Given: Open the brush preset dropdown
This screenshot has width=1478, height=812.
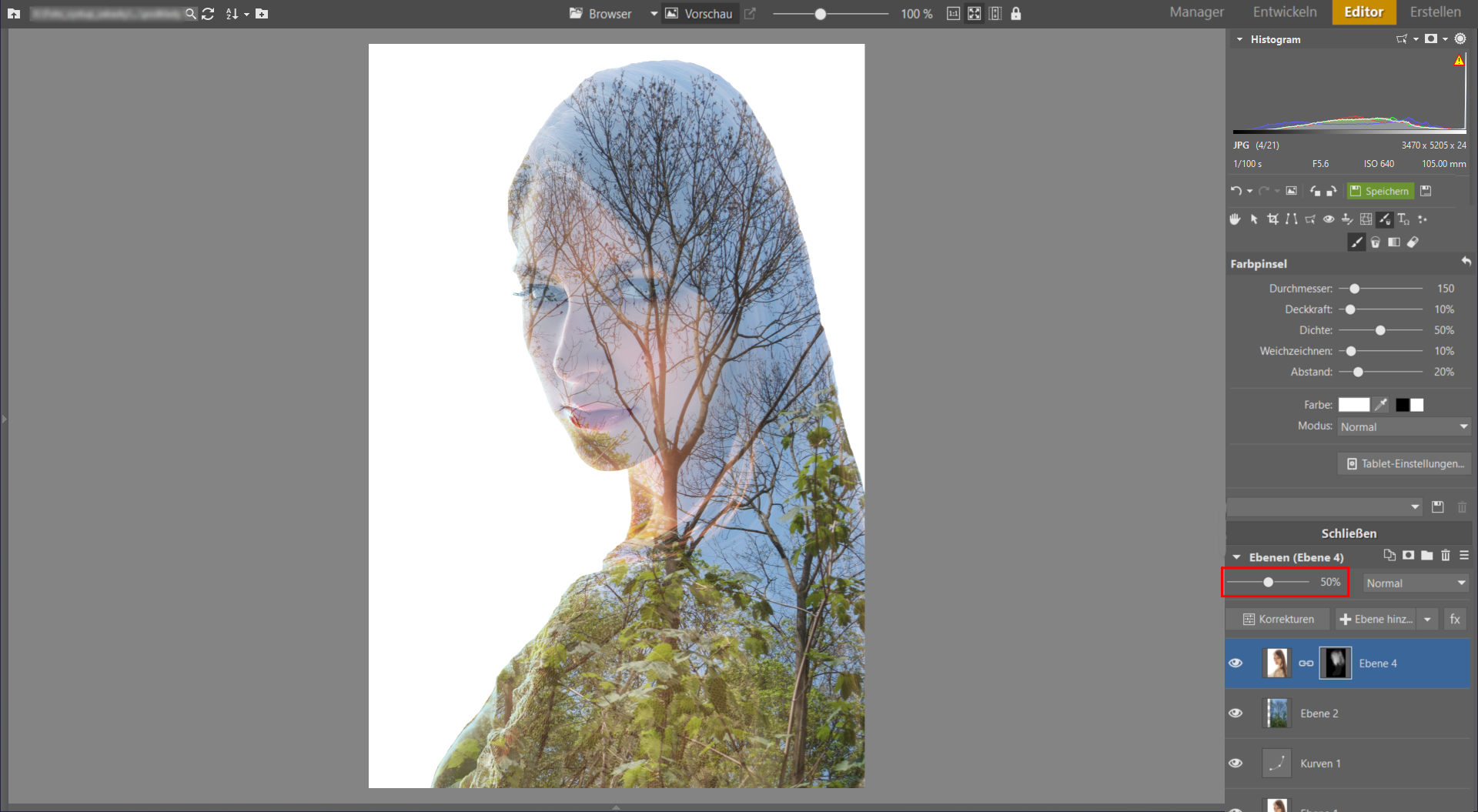Looking at the screenshot, I should [x=1325, y=507].
